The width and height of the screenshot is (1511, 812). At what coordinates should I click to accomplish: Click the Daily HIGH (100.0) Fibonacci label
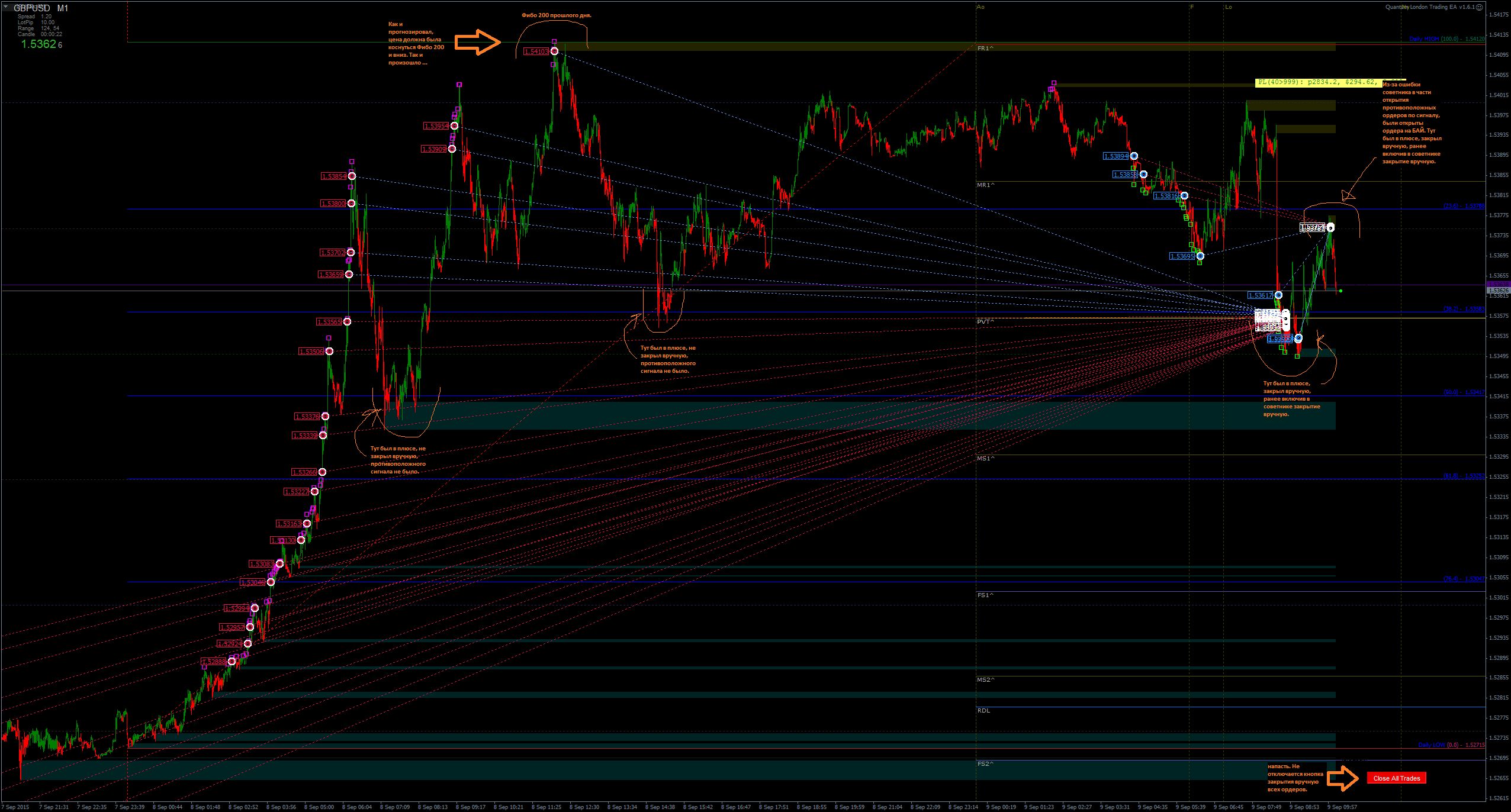1446,39
